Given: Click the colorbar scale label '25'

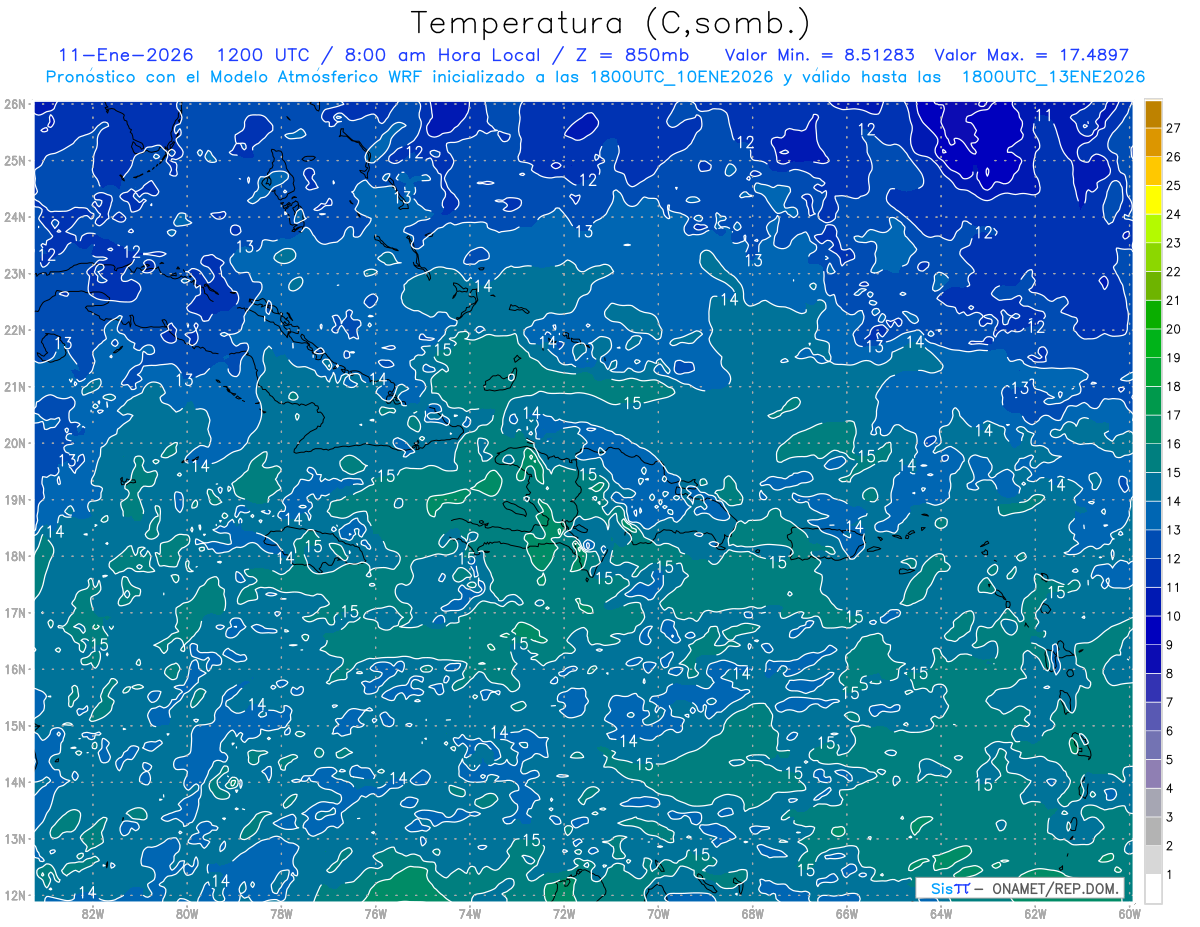Looking at the screenshot, I should click(1174, 186).
